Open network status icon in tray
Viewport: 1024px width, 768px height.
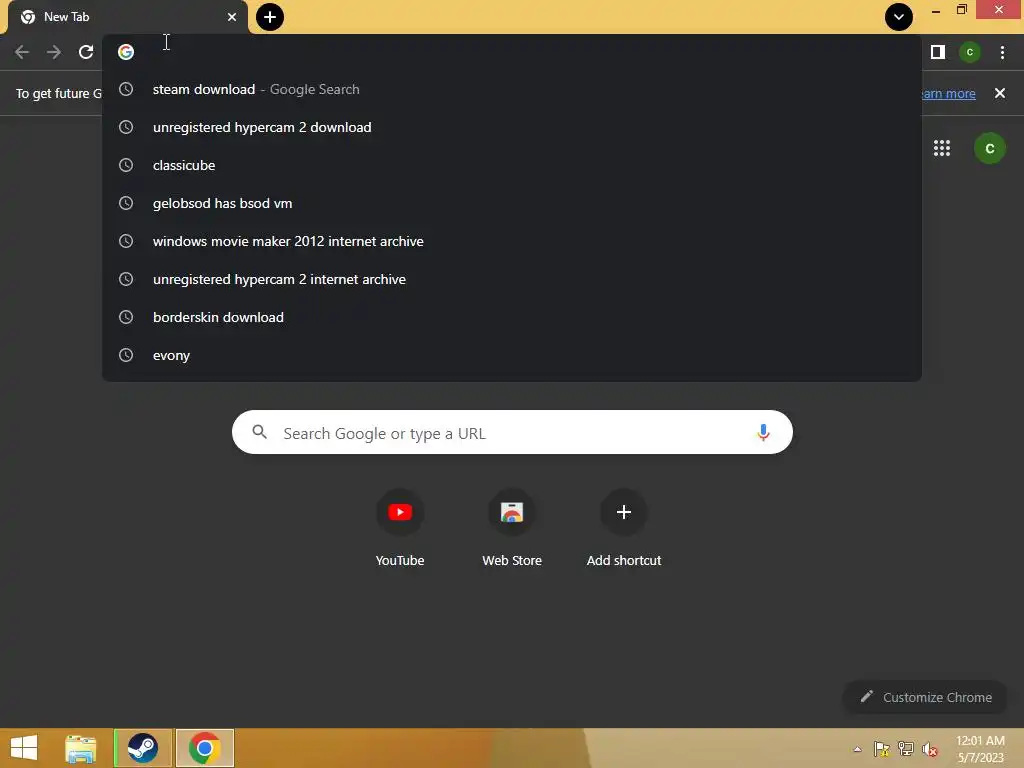(906, 749)
